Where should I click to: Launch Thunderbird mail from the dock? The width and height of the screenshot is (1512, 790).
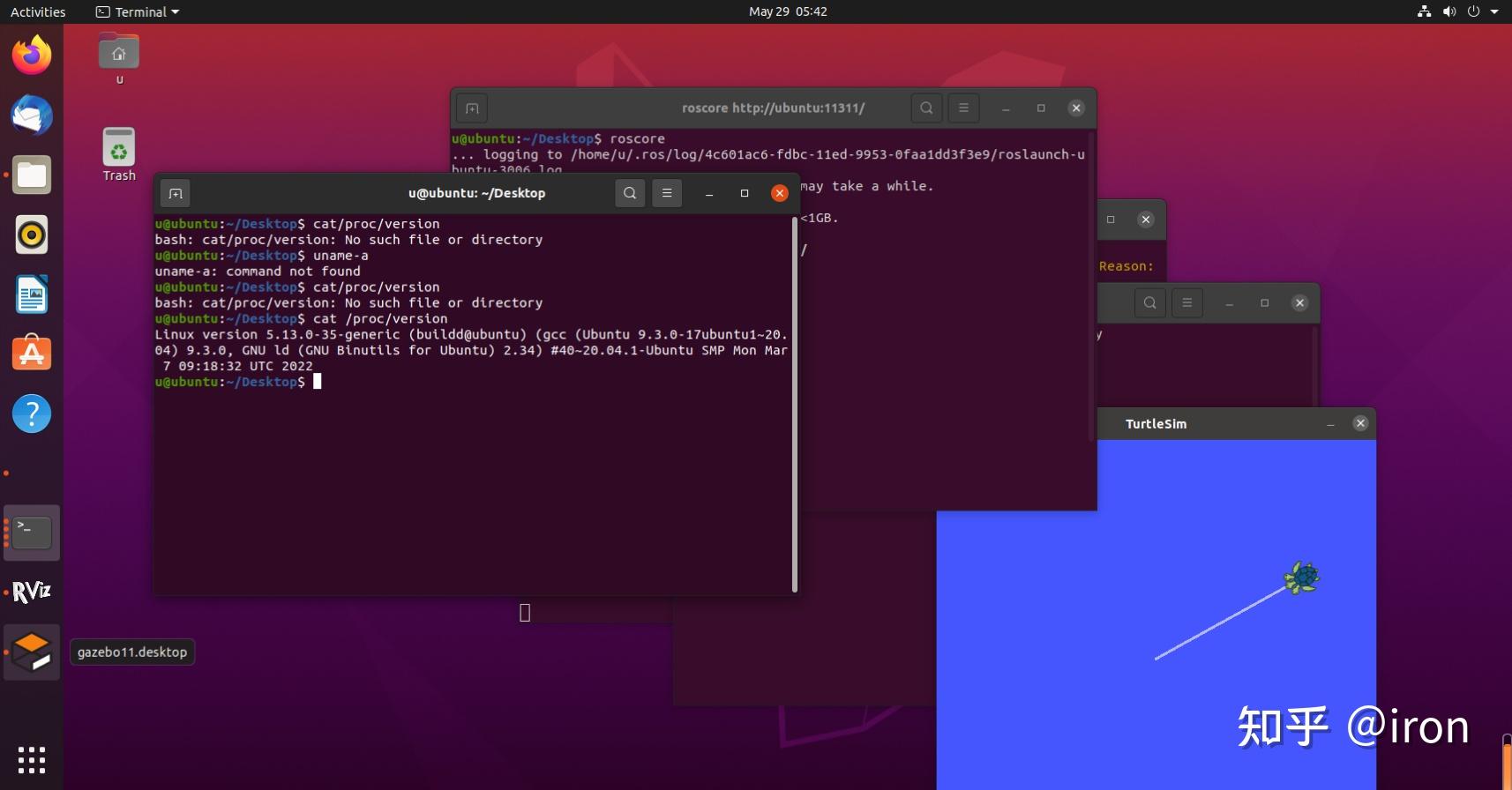click(32, 116)
